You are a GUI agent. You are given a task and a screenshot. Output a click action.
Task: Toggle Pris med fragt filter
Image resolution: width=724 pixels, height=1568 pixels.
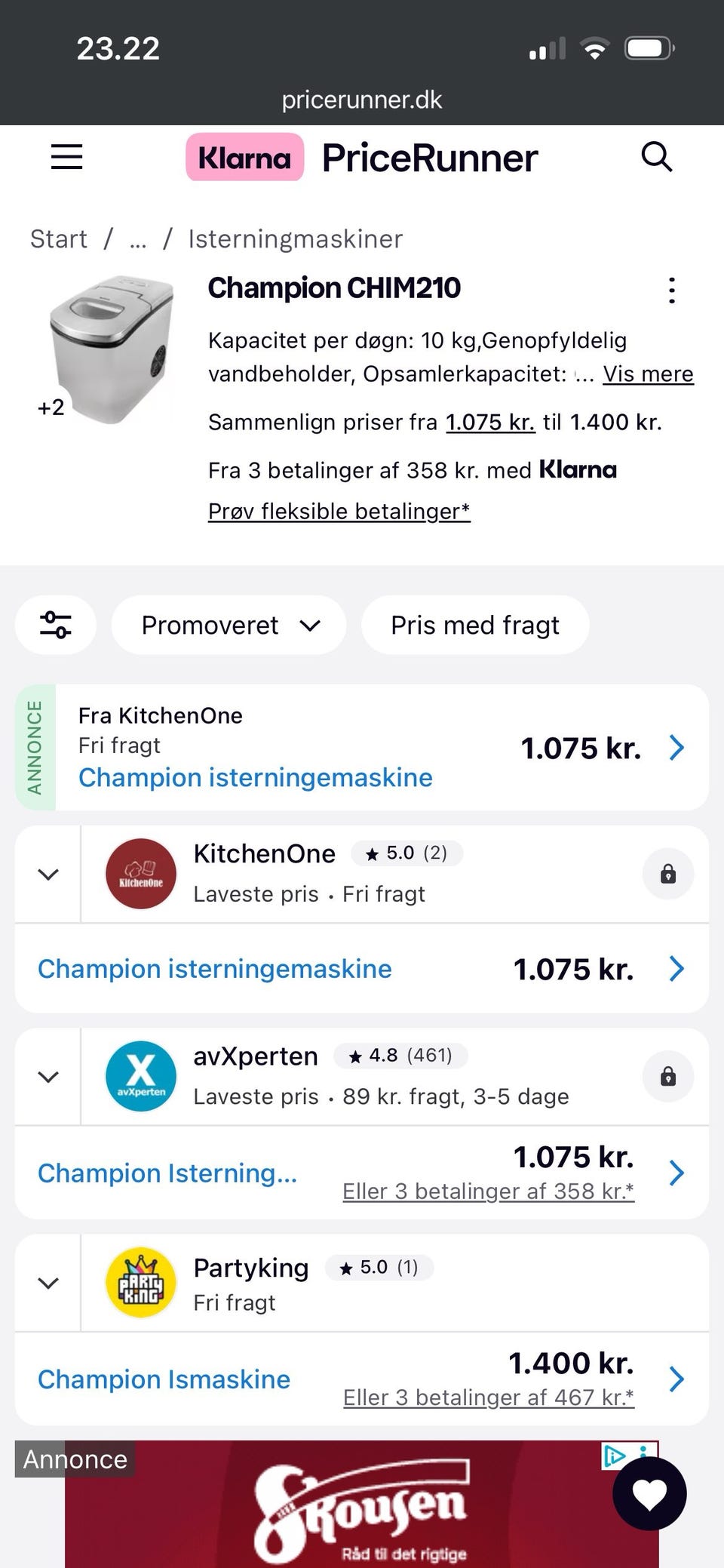[475, 625]
